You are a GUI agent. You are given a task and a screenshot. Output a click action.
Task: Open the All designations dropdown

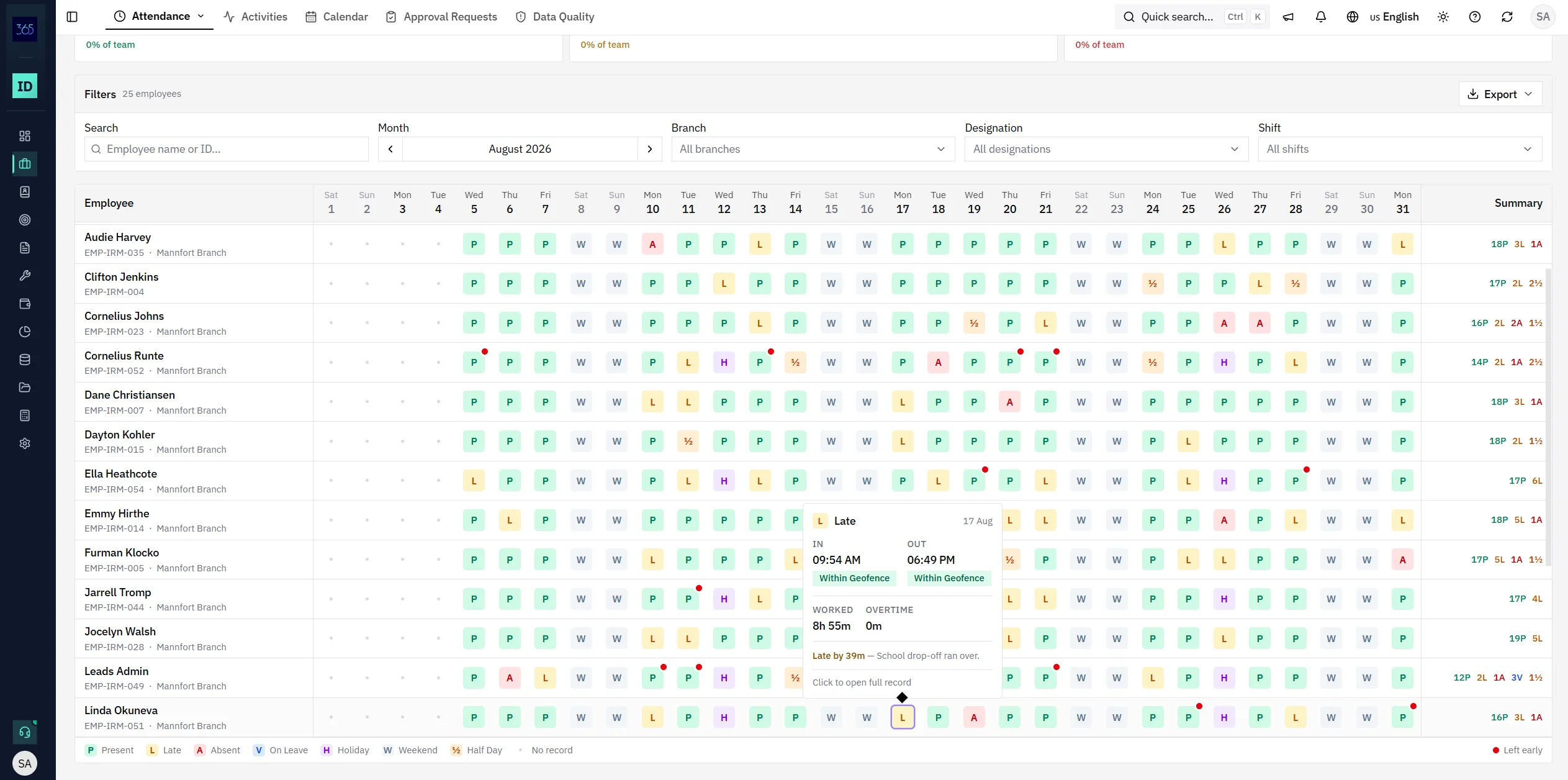tap(1106, 149)
